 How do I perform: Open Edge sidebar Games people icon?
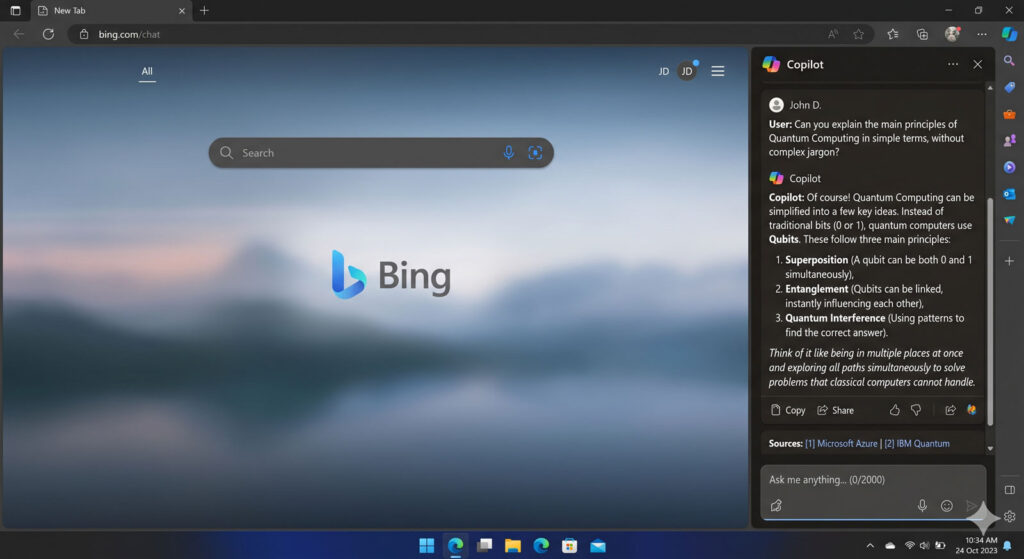[x=1009, y=140]
